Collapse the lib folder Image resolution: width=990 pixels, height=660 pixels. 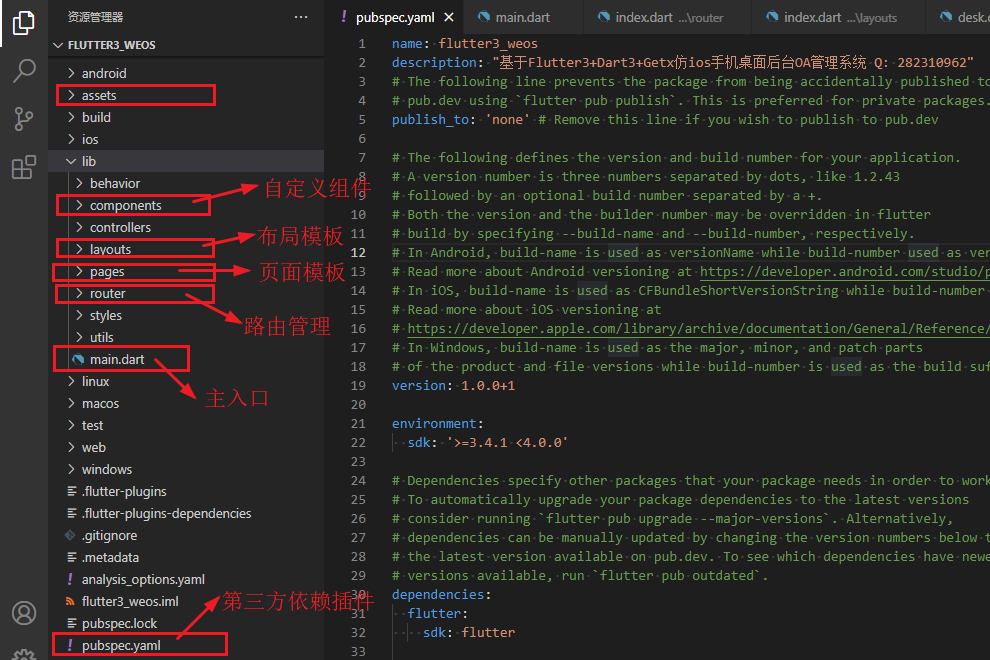coord(187,162)
